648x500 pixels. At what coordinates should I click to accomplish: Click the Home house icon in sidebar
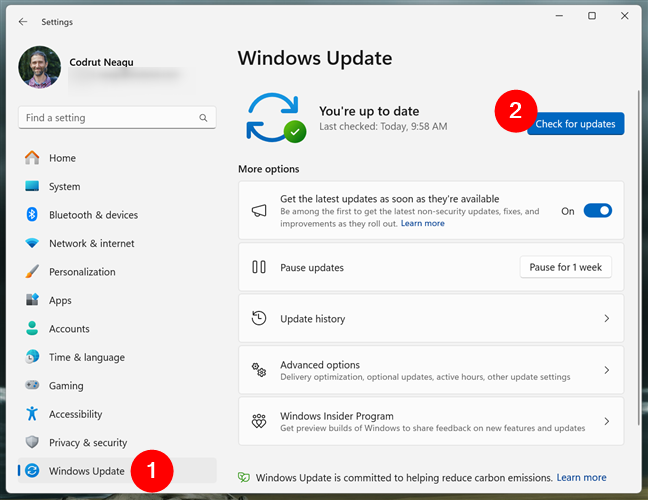click(x=32, y=158)
